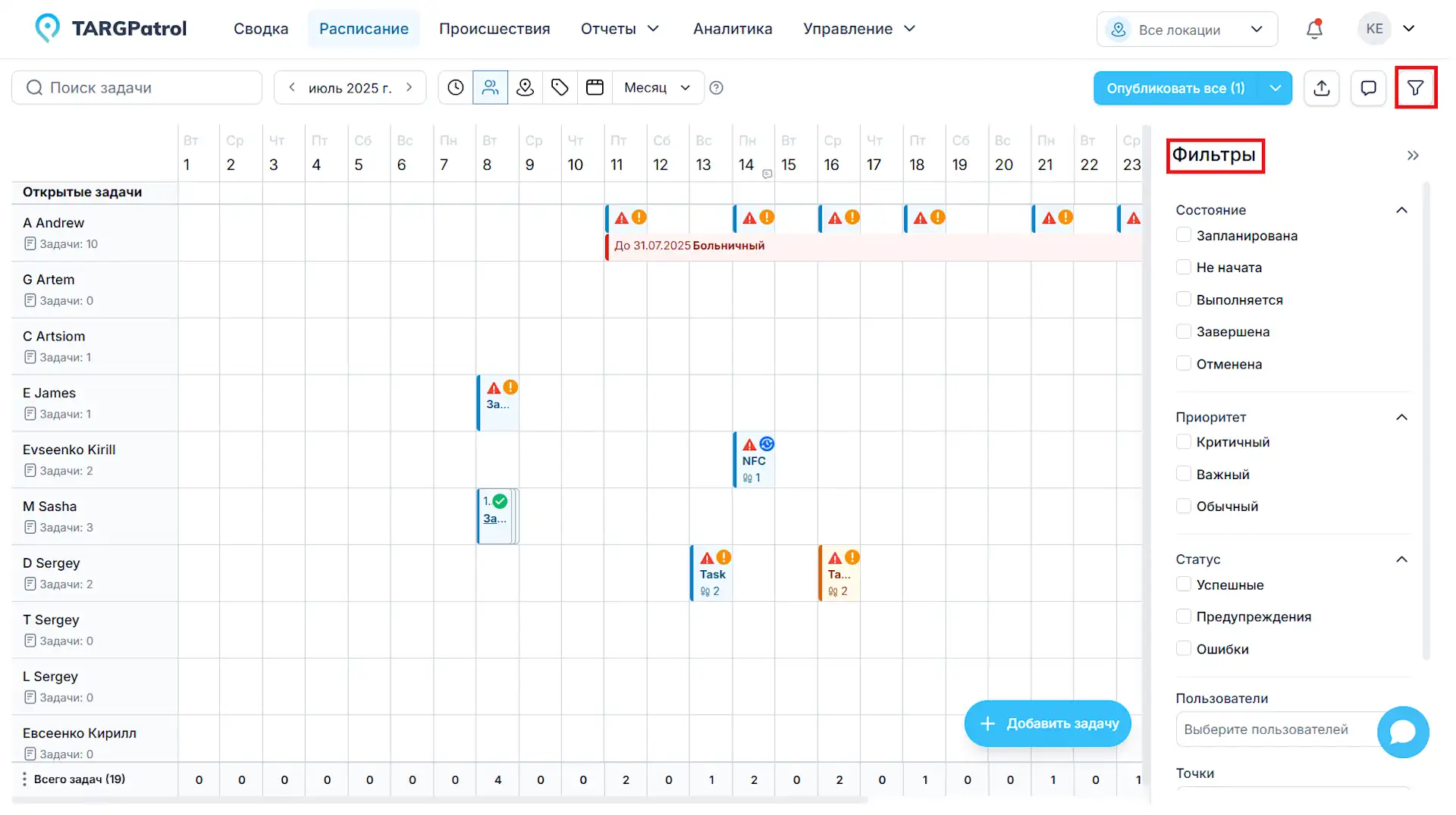Open the filters panel with the funnel icon
1456x815 pixels.
[1416, 87]
